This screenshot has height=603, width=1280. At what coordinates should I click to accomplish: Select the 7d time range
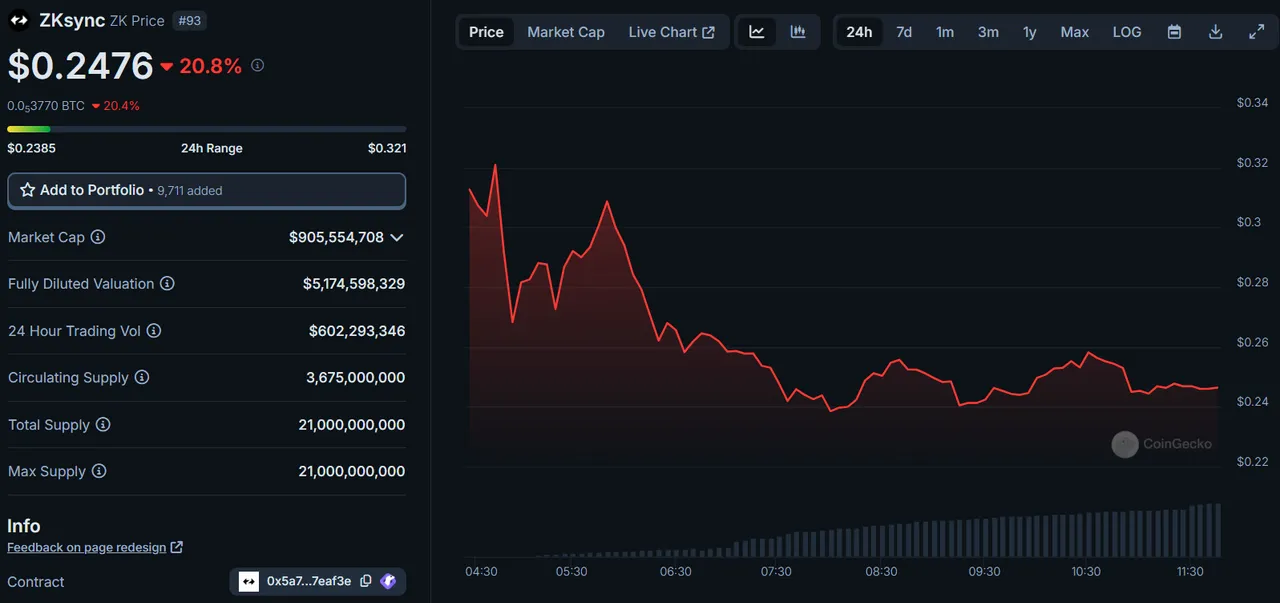[x=904, y=32]
